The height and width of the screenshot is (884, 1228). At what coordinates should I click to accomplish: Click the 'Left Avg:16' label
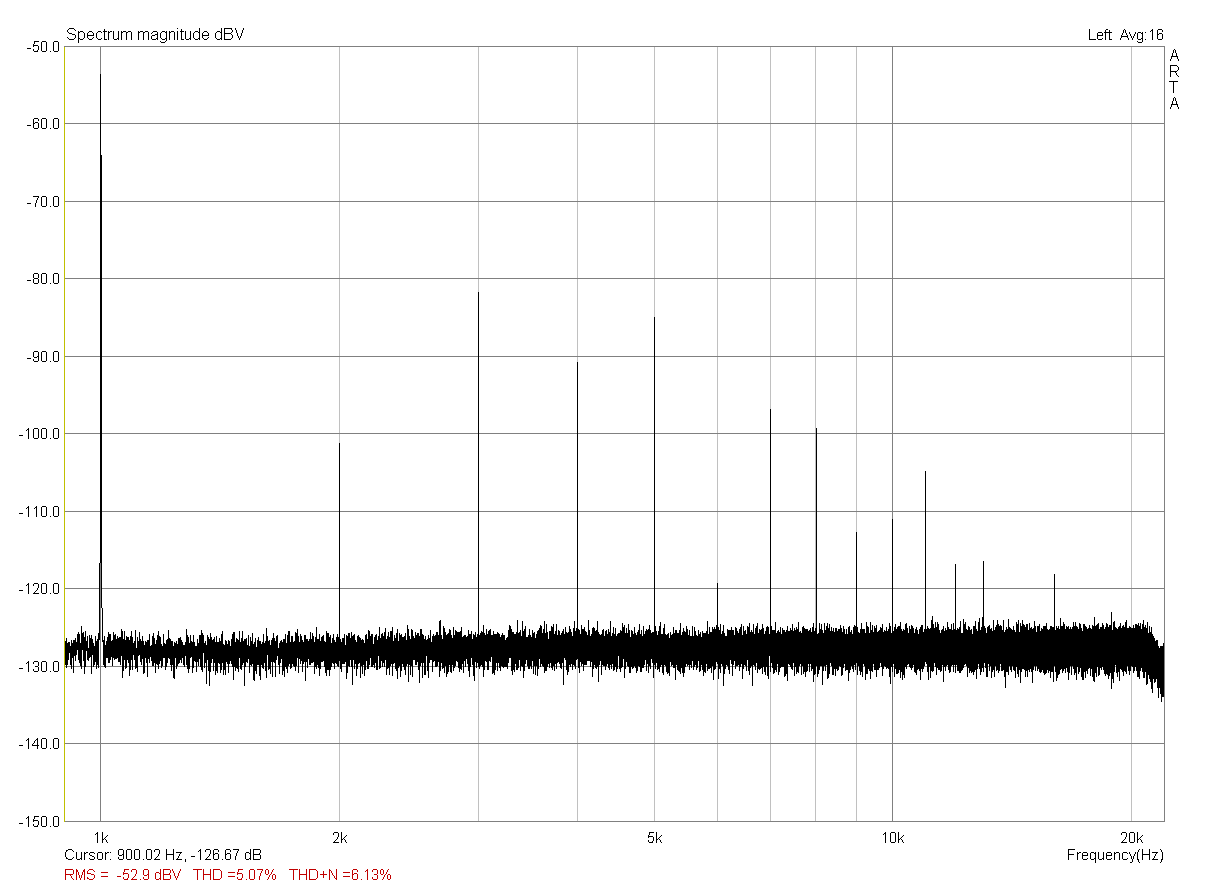tap(1125, 35)
